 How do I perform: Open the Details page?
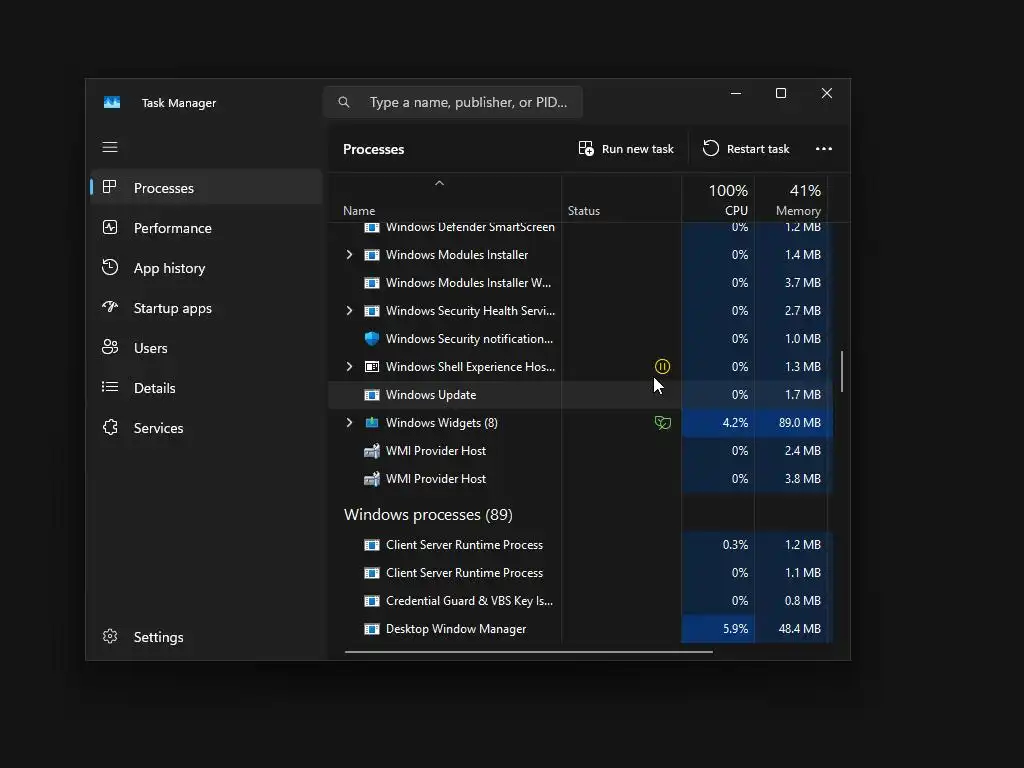[x=206, y=387]
